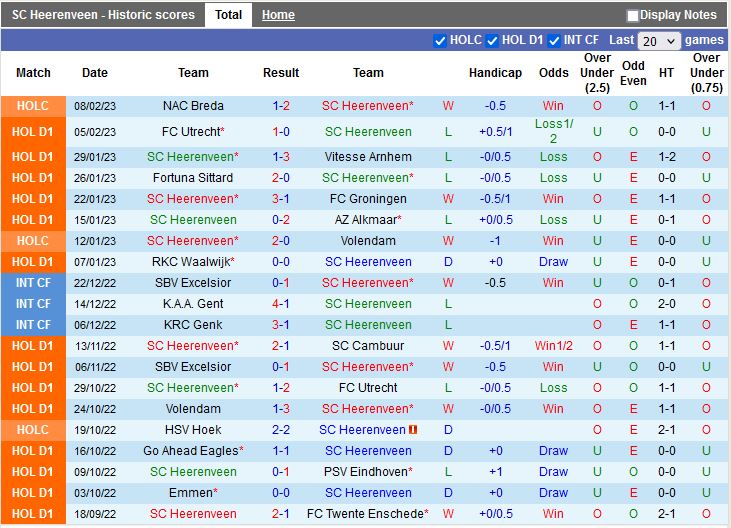Open Emmen* team link
731x528 pixels.
tap(193, 493)
